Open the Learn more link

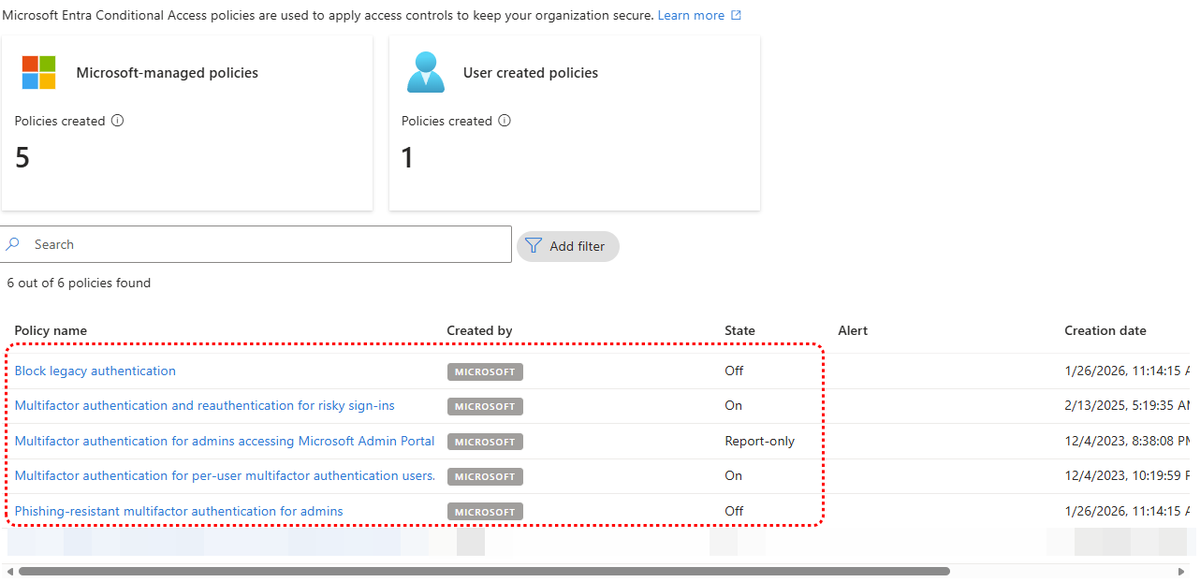691,16
